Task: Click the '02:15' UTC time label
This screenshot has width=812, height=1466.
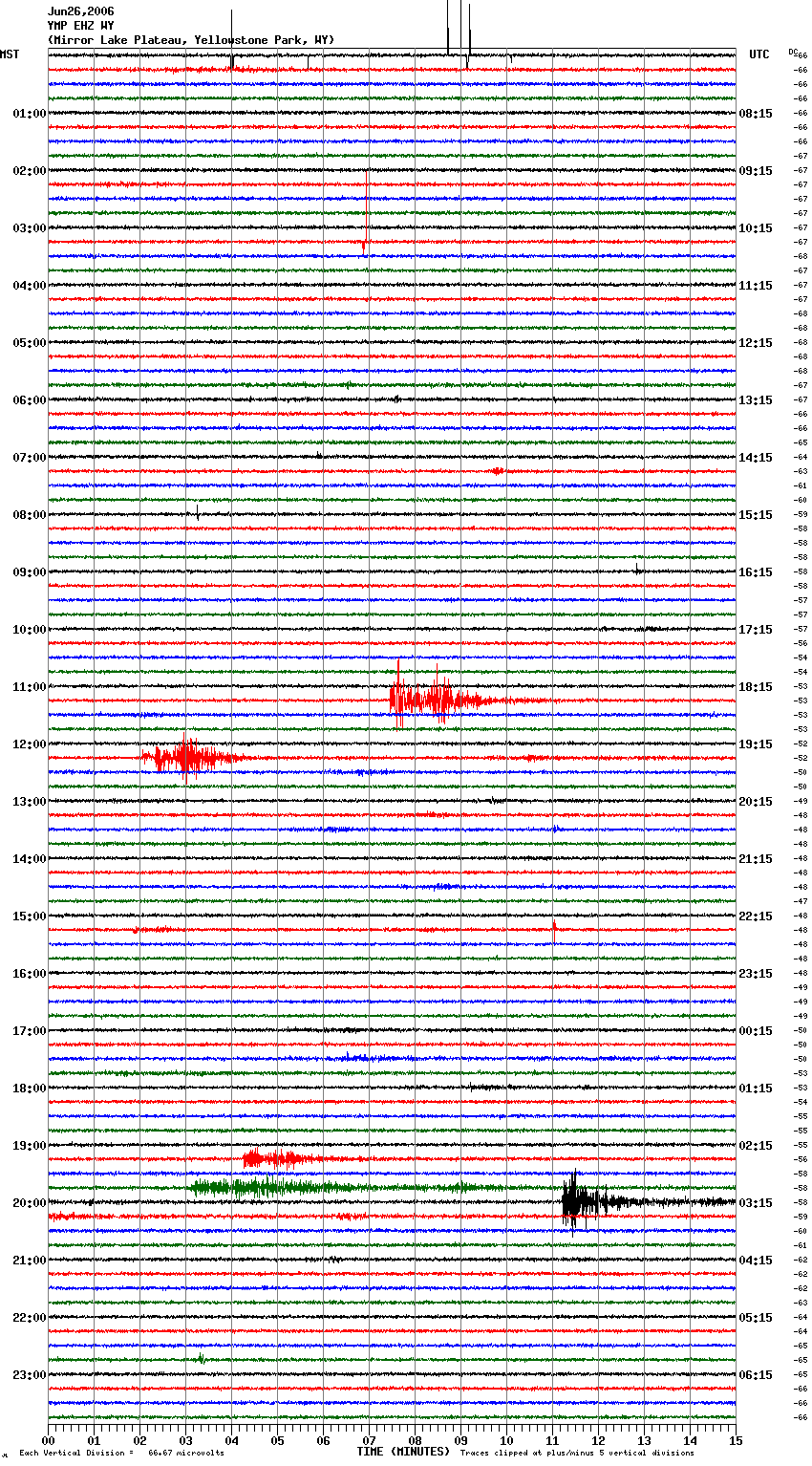Action: (x=756, y=1146)
